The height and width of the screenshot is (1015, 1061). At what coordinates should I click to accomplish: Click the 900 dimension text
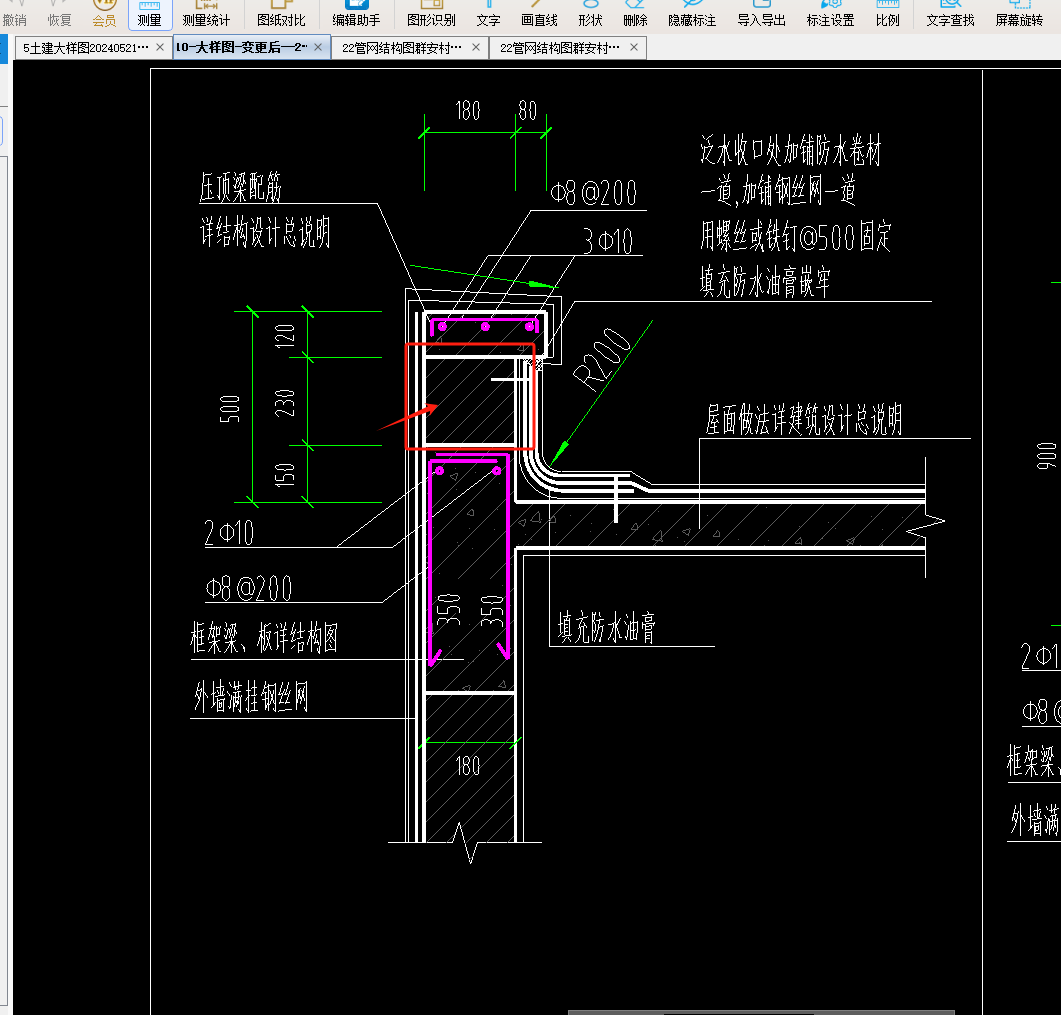pos(1046,456)
